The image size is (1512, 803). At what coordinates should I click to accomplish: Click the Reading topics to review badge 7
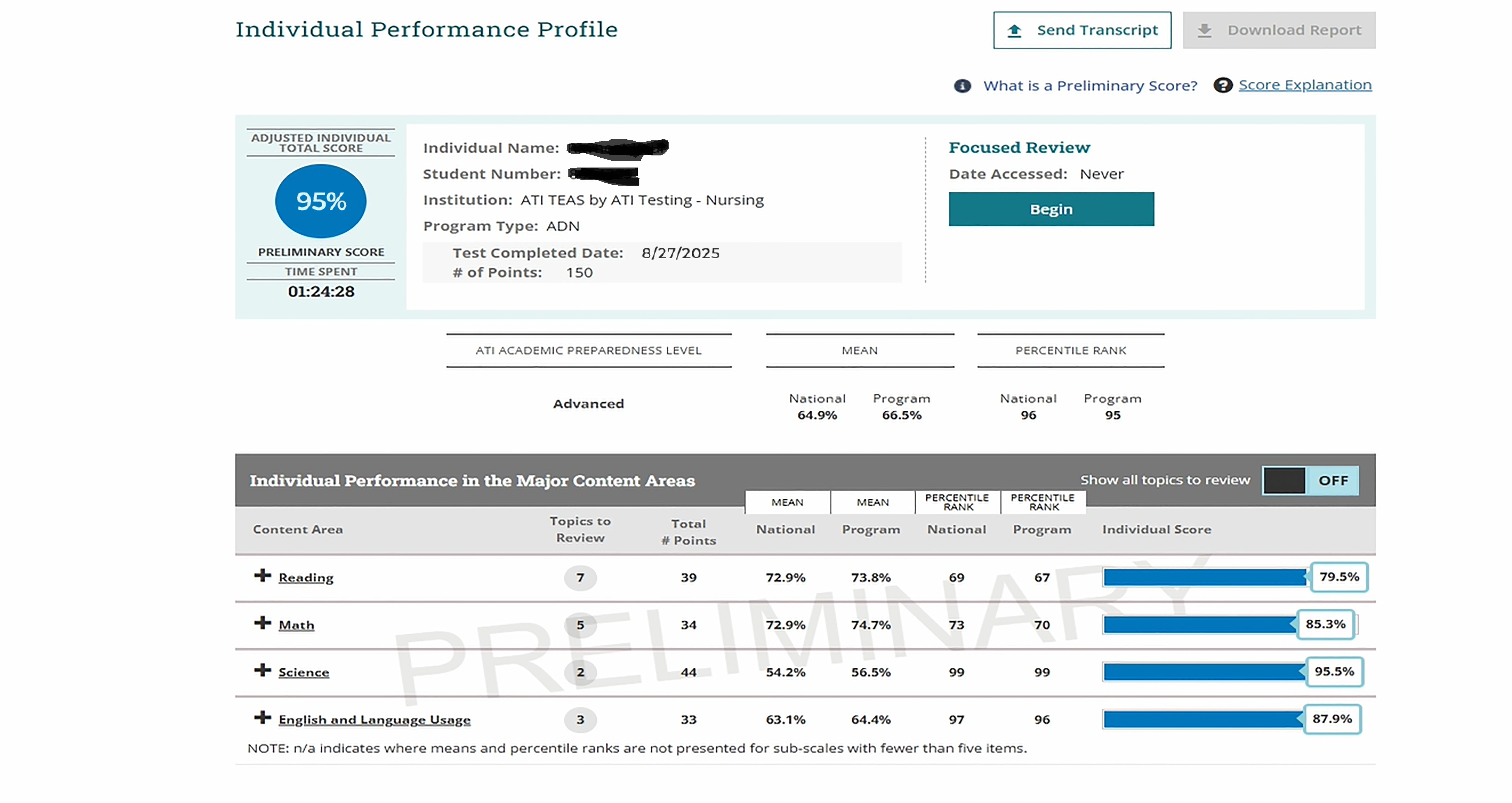[580, 578]
